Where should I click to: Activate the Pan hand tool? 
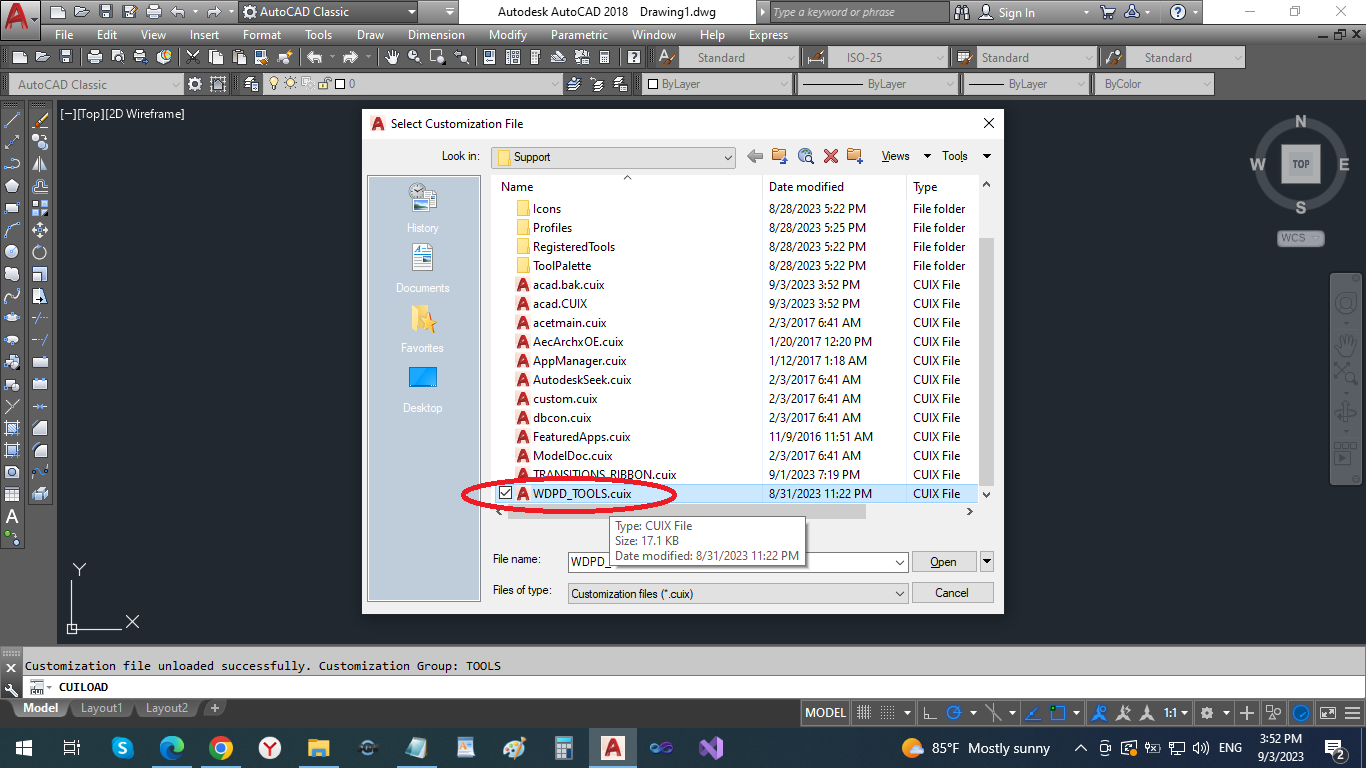[x=393, y=57]
